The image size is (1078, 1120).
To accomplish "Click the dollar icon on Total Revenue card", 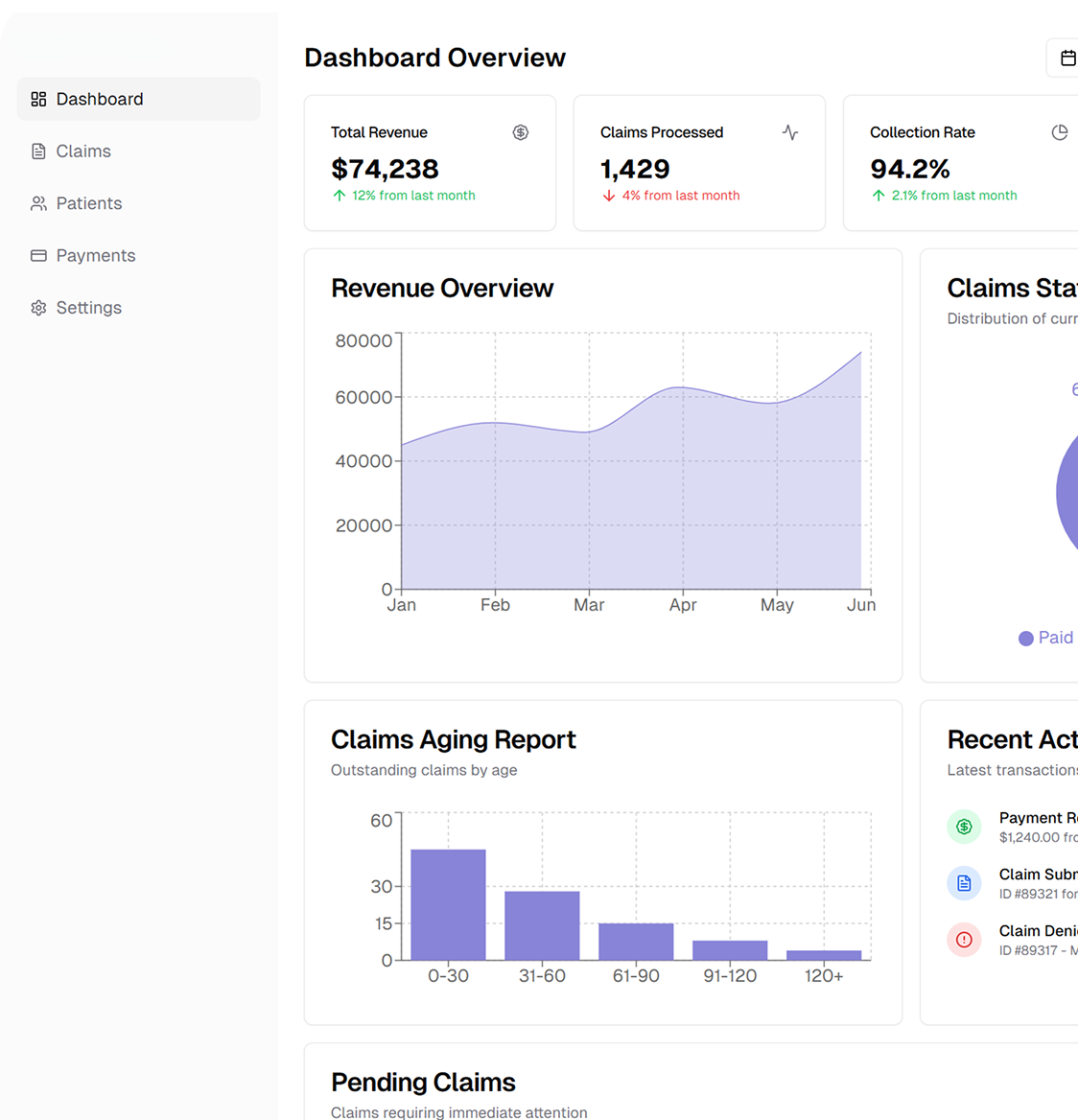I will [521, 132].
